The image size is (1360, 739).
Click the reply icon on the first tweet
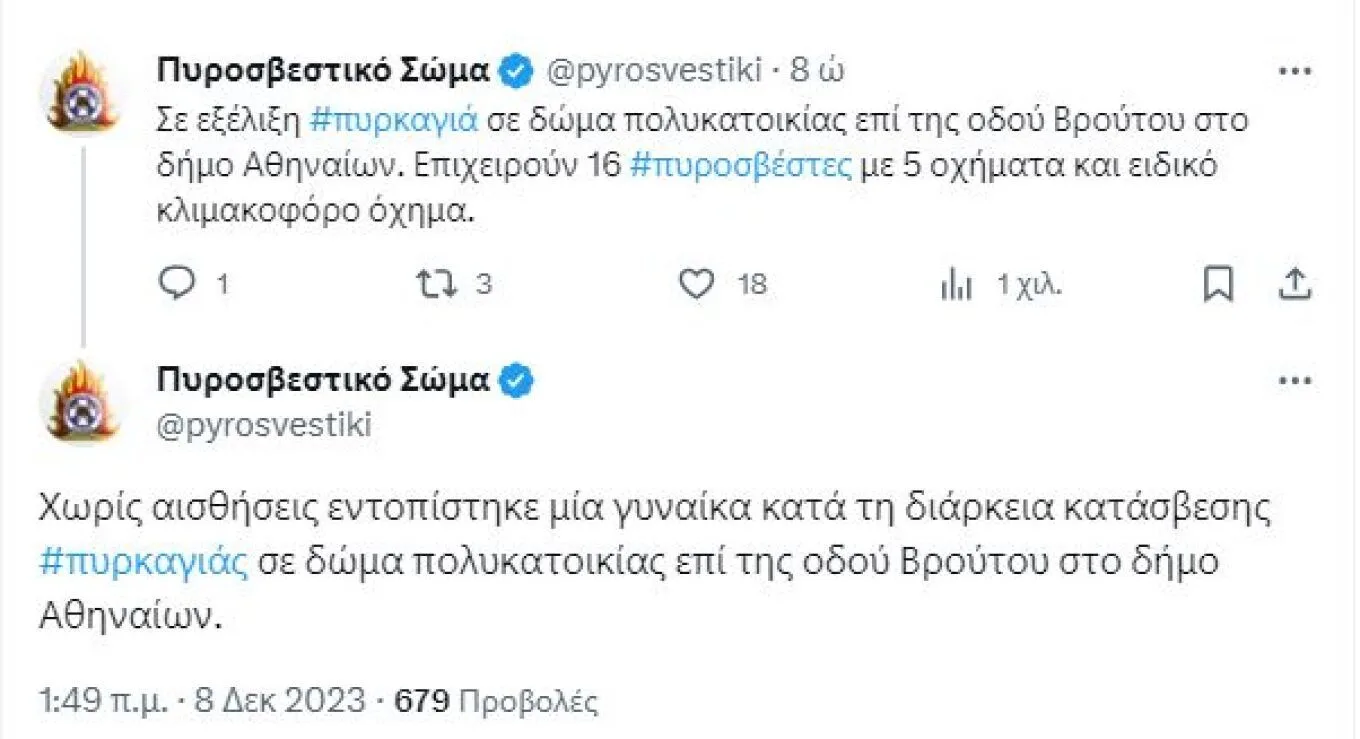point(180,285)
